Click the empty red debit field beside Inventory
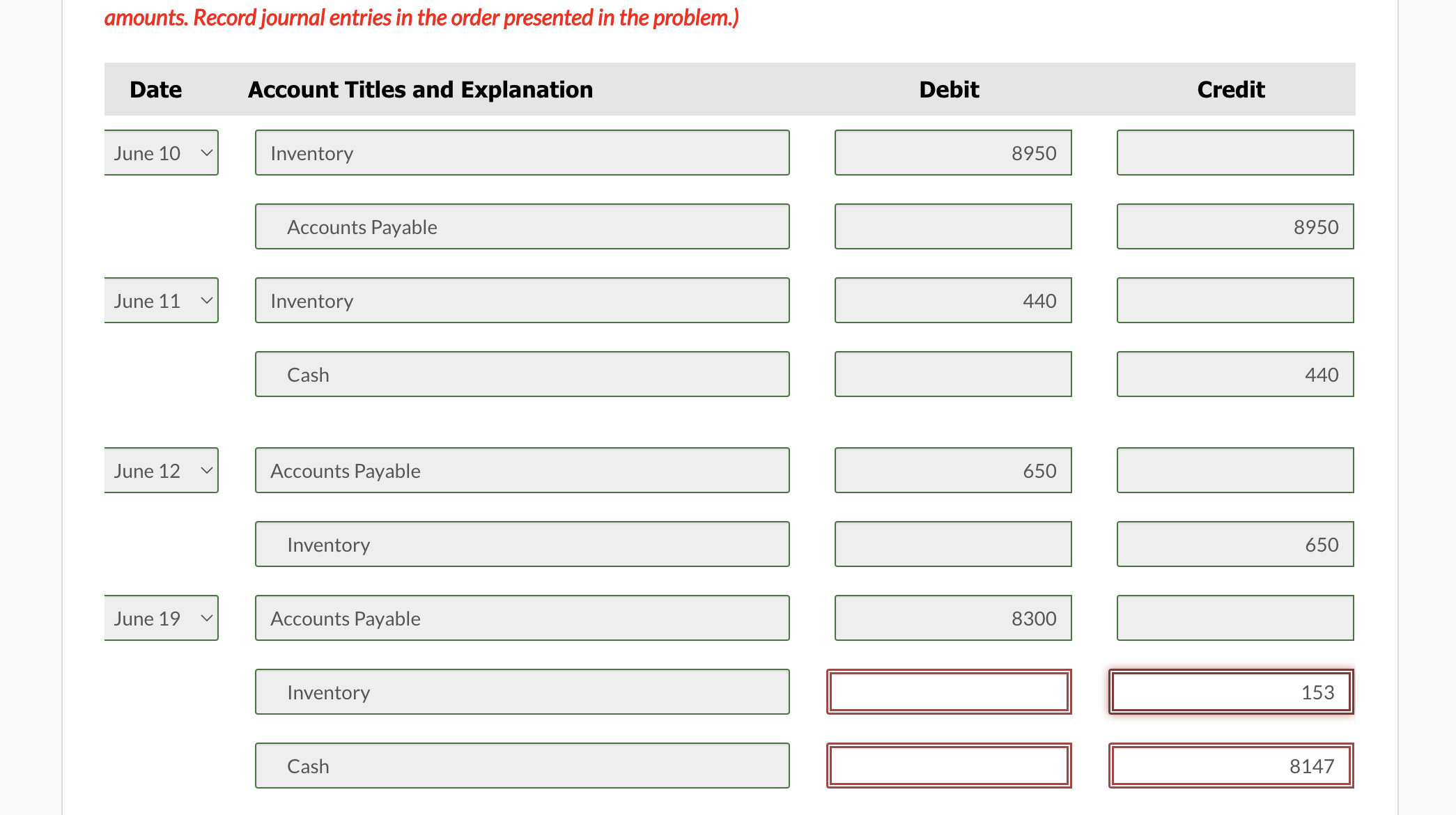Image resolution: width=1456 pixels, height=815 pixels. [948, 692]
